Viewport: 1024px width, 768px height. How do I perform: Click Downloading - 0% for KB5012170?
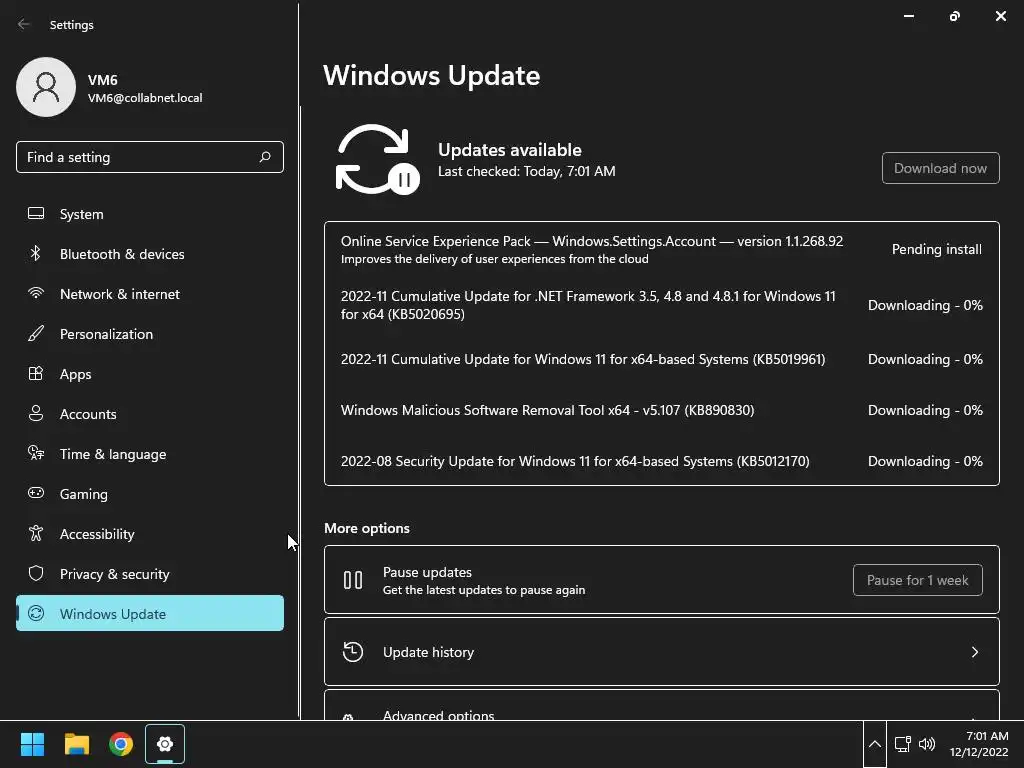925,461
